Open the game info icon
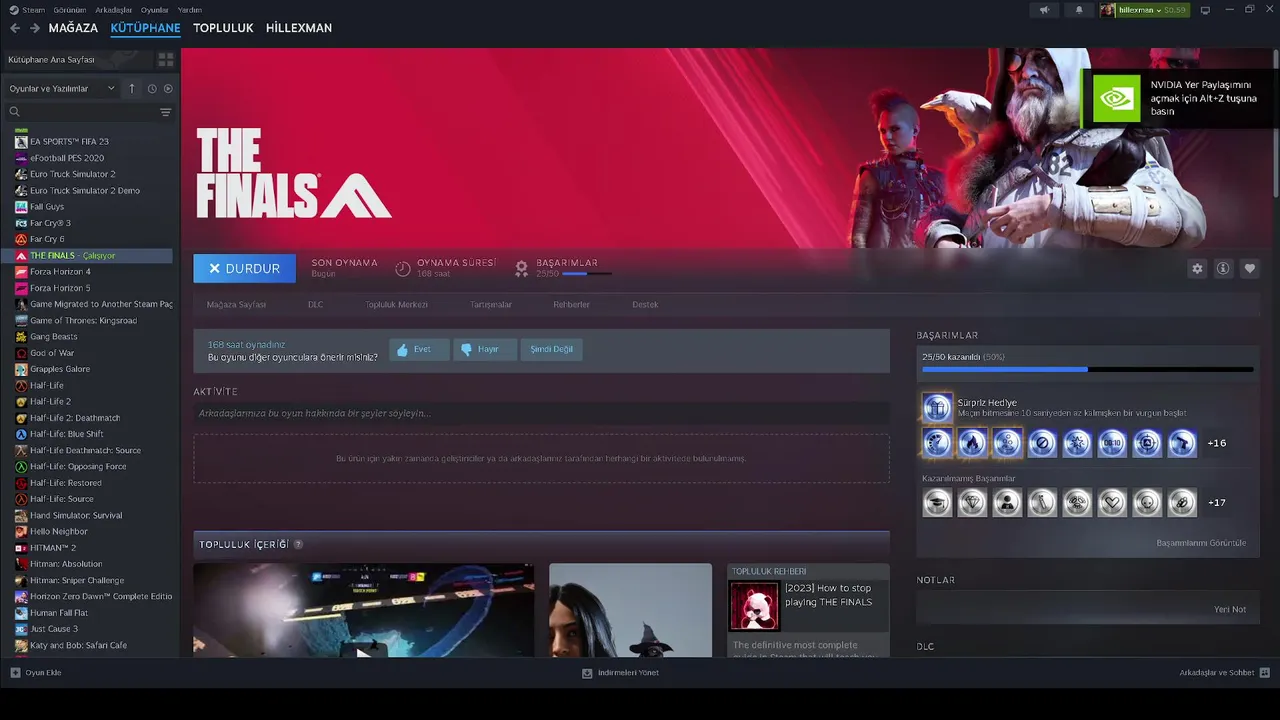1280x720 pixels. click(x=1223, y=268)
